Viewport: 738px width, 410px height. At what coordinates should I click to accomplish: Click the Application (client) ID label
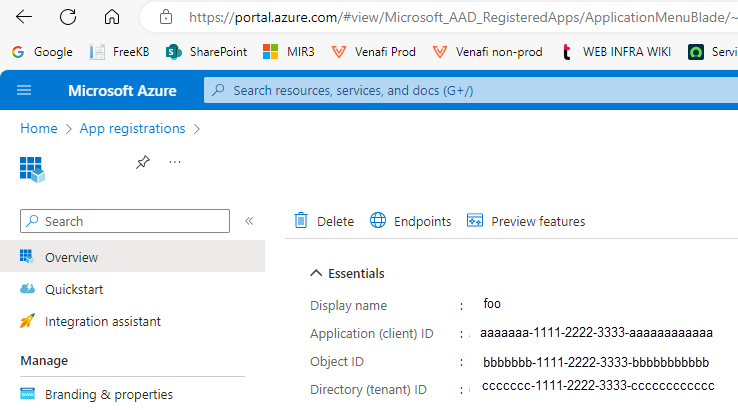(372, 334)
